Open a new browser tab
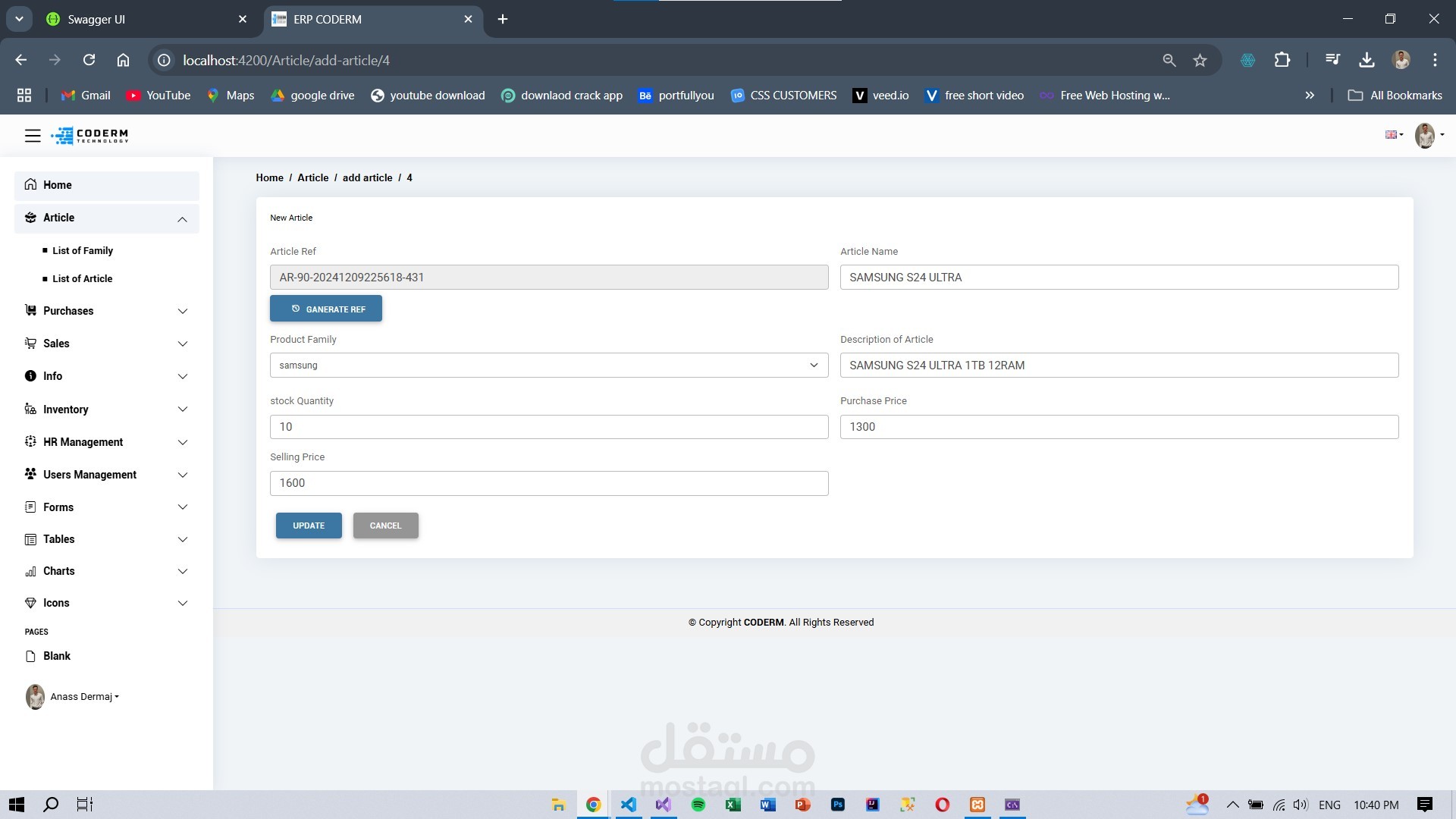This screenshot has height=819, width=1456. 503,20
